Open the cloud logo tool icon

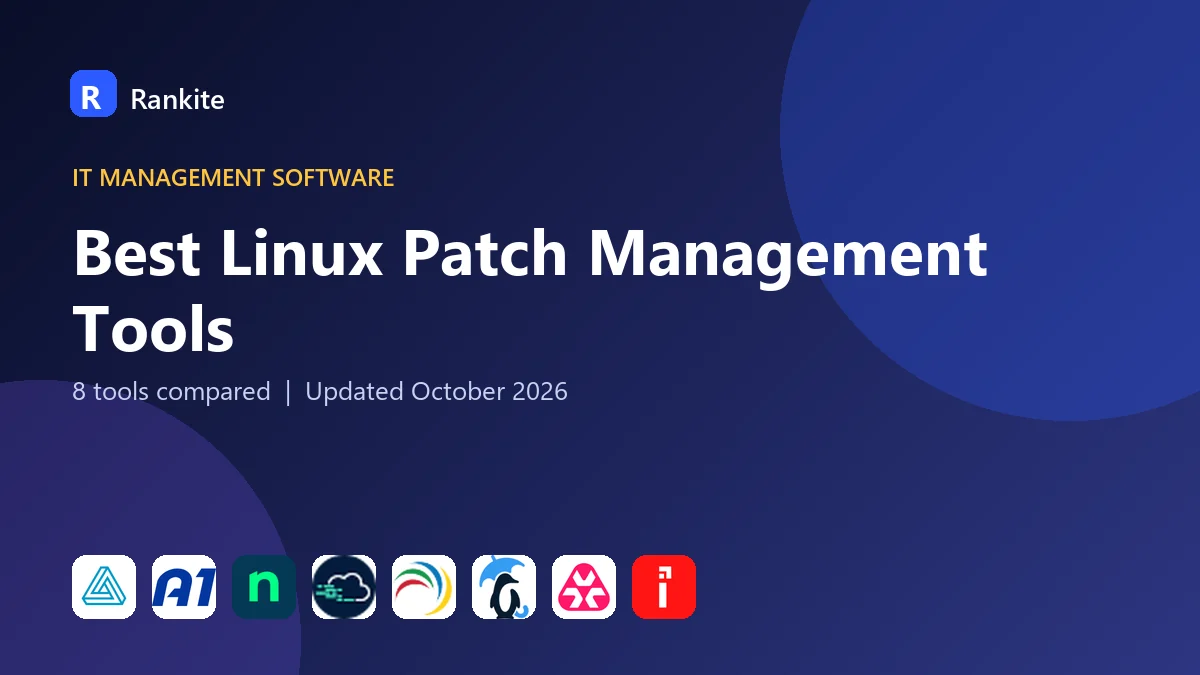(x=344, y=587)
